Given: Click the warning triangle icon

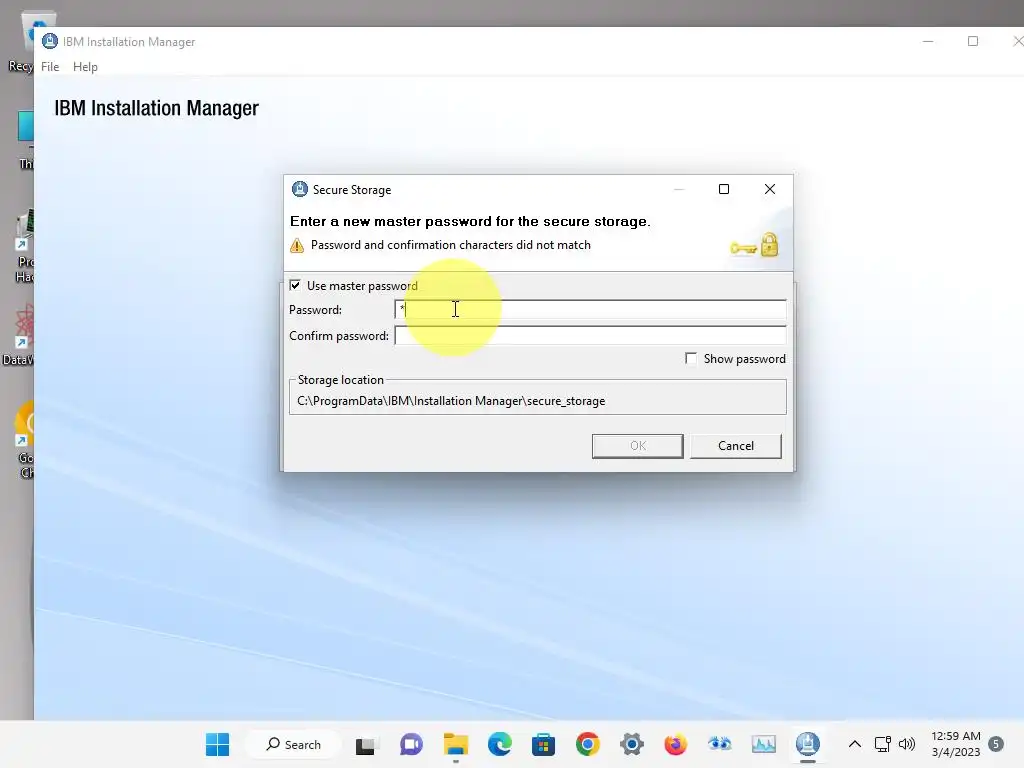Looking at the screenshot, I should [x=297, y=246].
